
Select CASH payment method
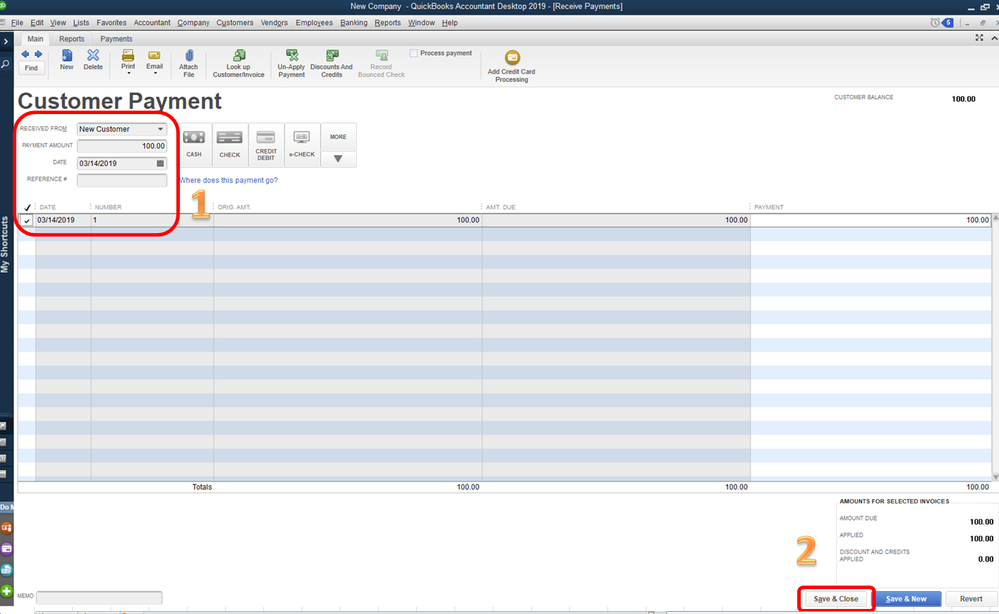[x=194, y=145]
